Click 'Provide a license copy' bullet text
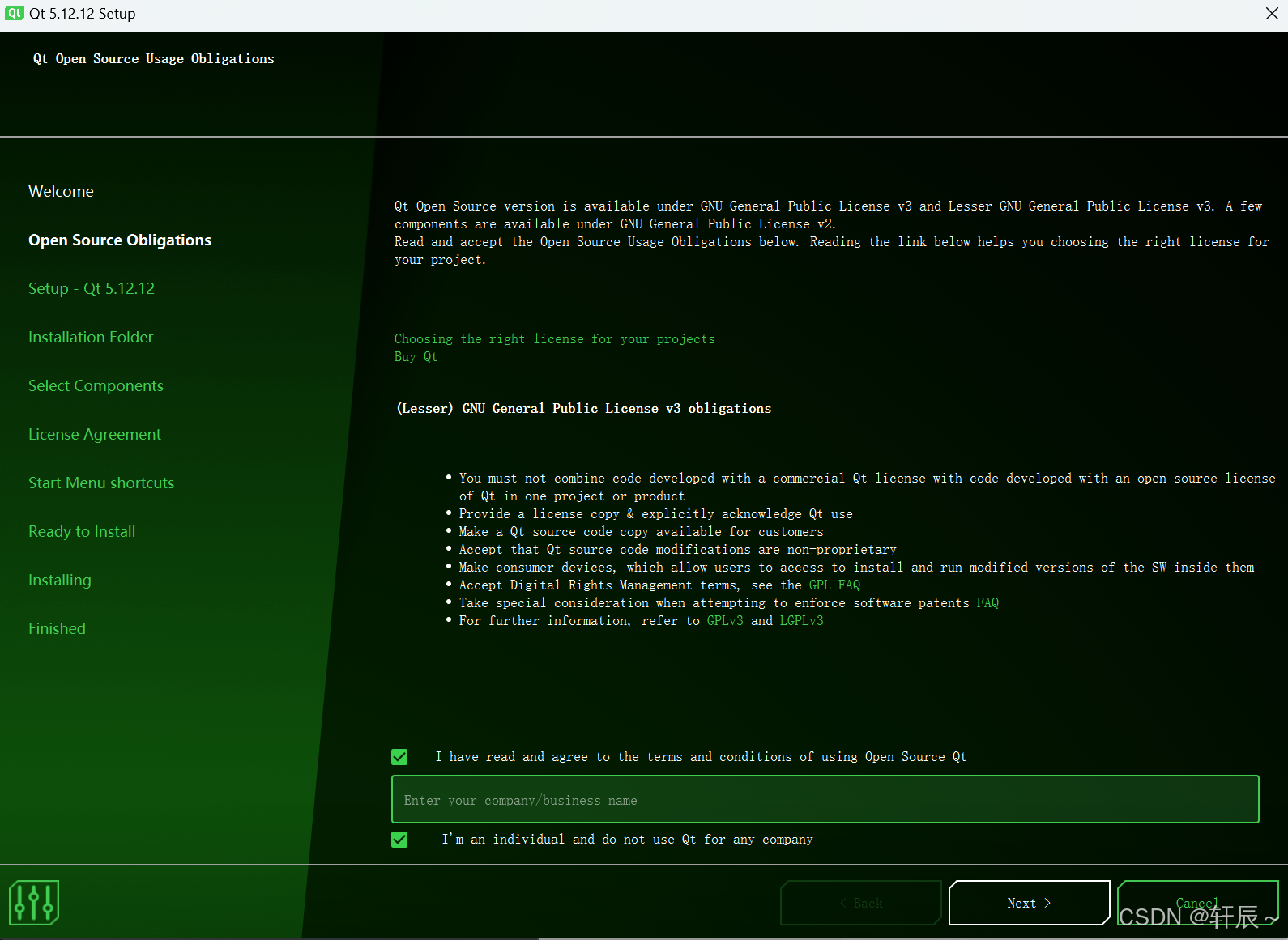This screenshot has height=940, width=1288. [656, 514]
